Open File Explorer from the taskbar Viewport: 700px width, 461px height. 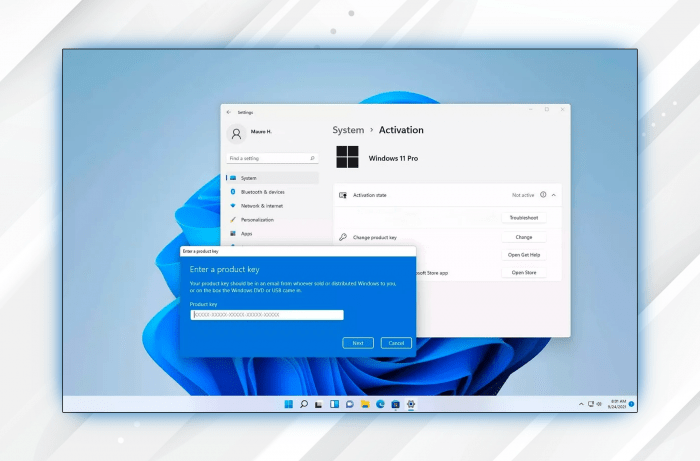pos(366,404)
